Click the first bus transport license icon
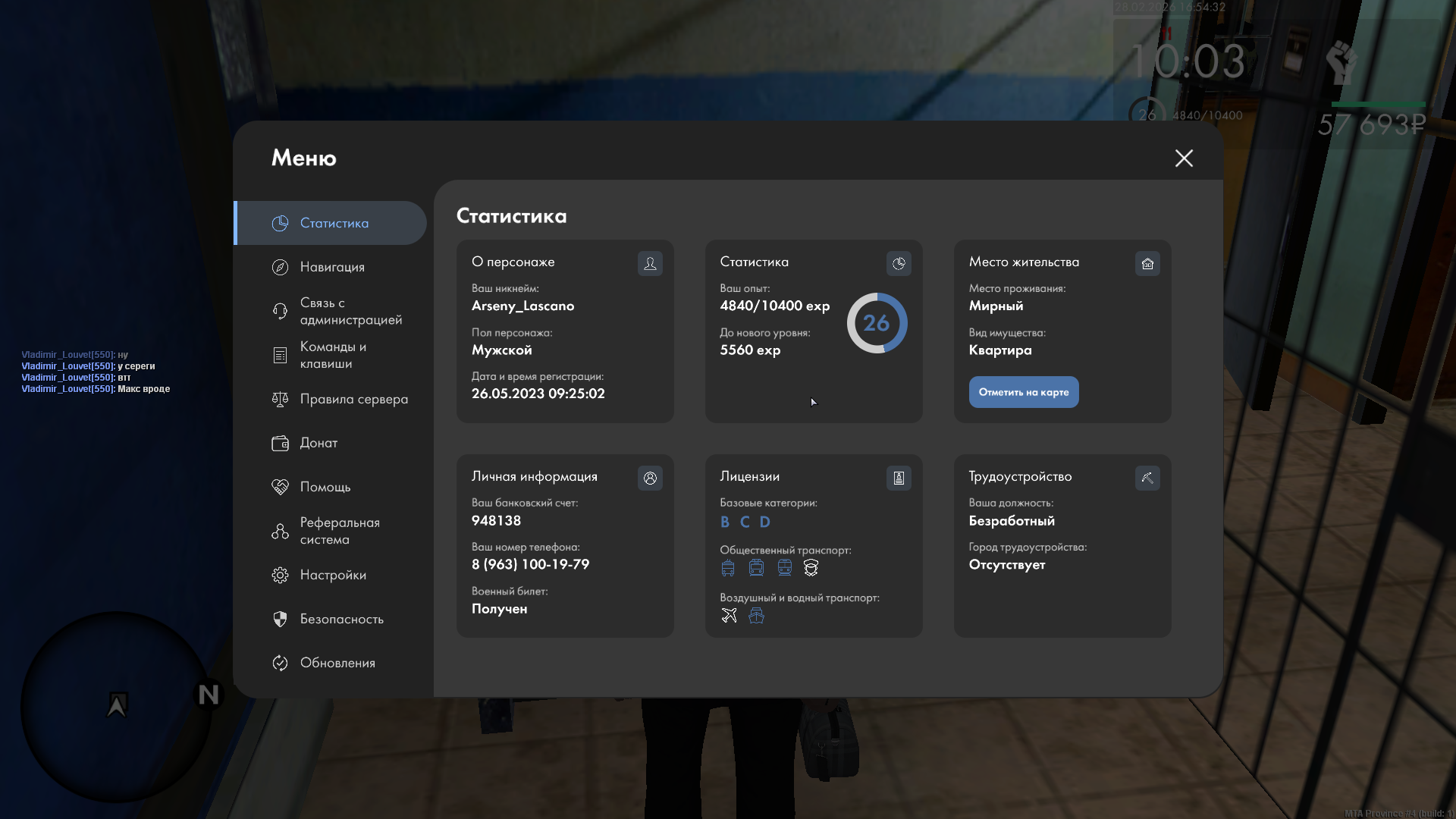This screenshot has width=1456, height=819. coord(728,567)
